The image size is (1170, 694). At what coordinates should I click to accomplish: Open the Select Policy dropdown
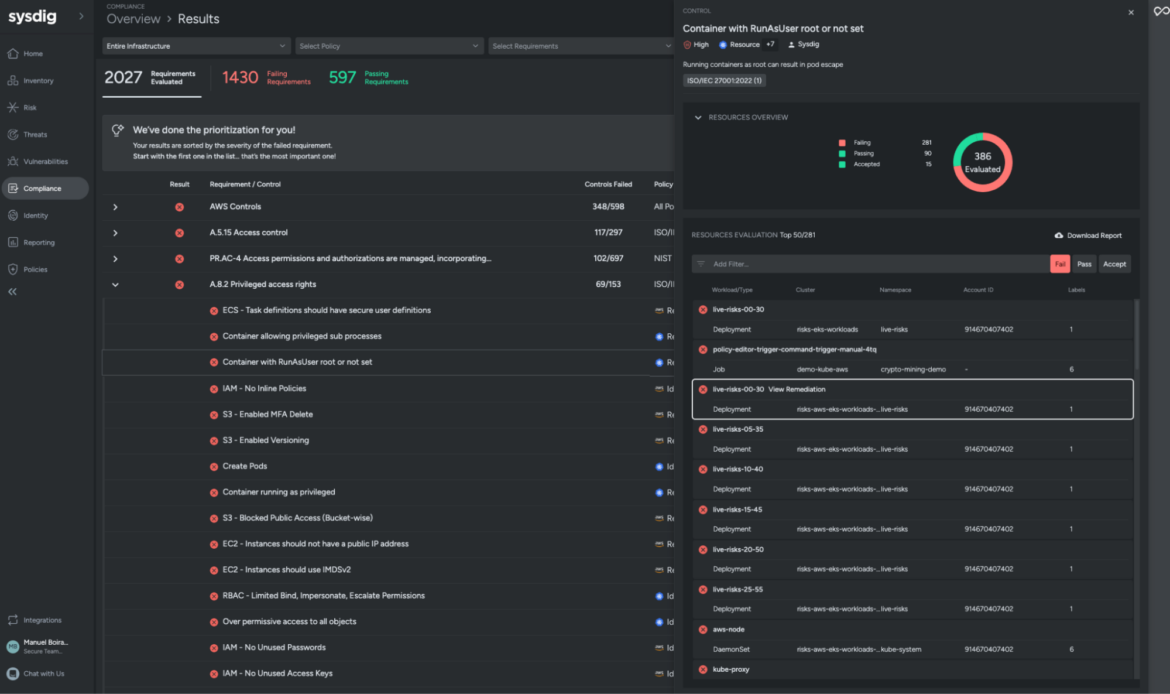(389, 46)
